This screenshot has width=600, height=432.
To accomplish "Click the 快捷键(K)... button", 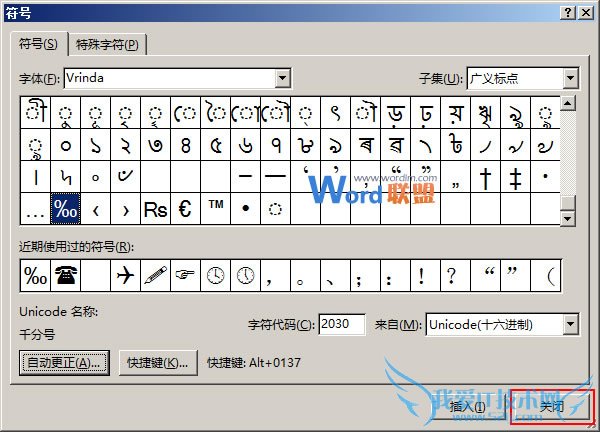I will point(158,362).
